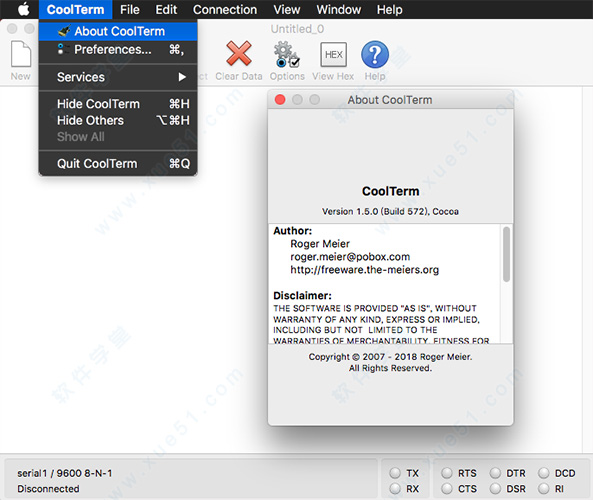Click the RI status indicator
The width and height of the screenshot is (593, 500).
point(543,488)
